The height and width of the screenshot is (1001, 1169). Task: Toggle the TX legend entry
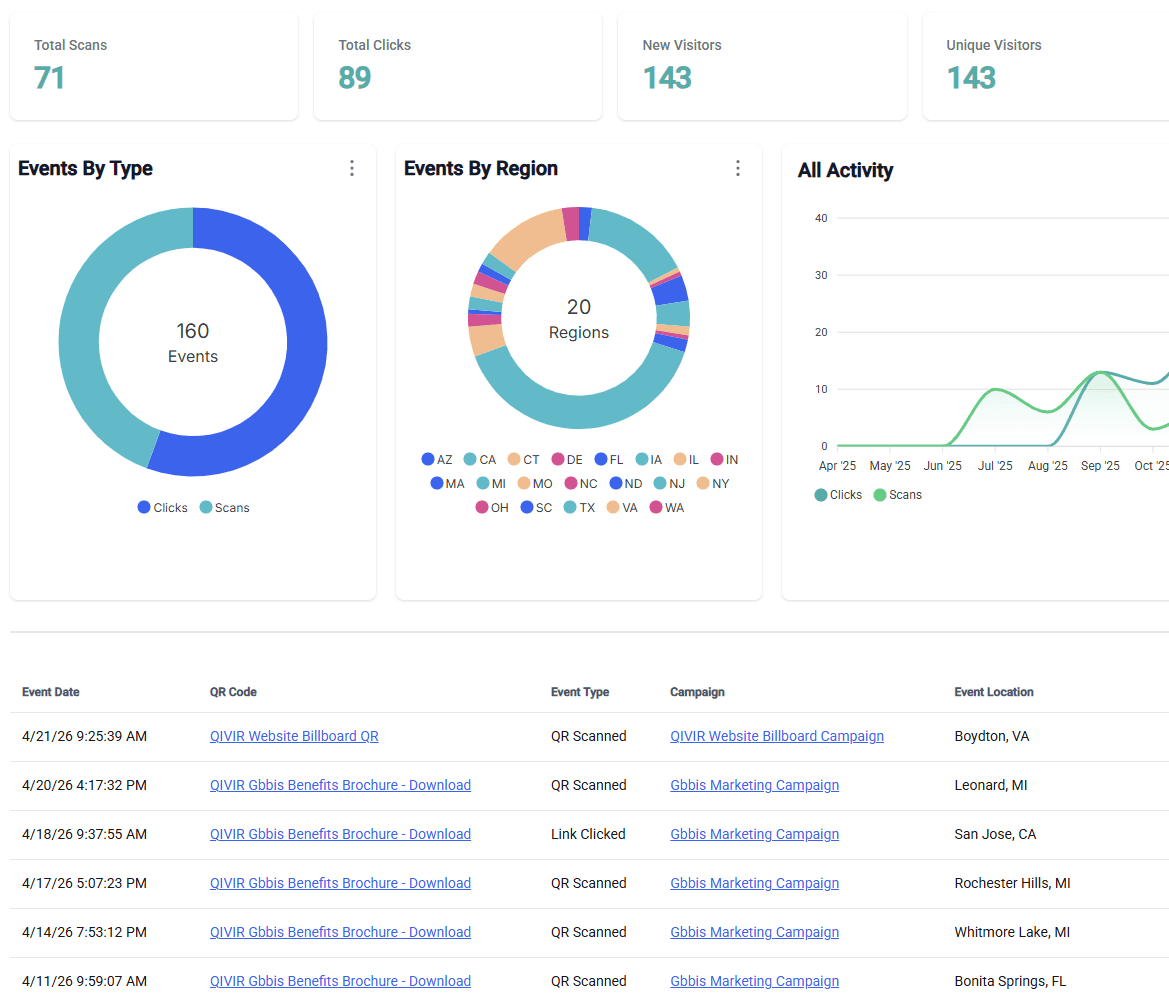click(579, 507)
